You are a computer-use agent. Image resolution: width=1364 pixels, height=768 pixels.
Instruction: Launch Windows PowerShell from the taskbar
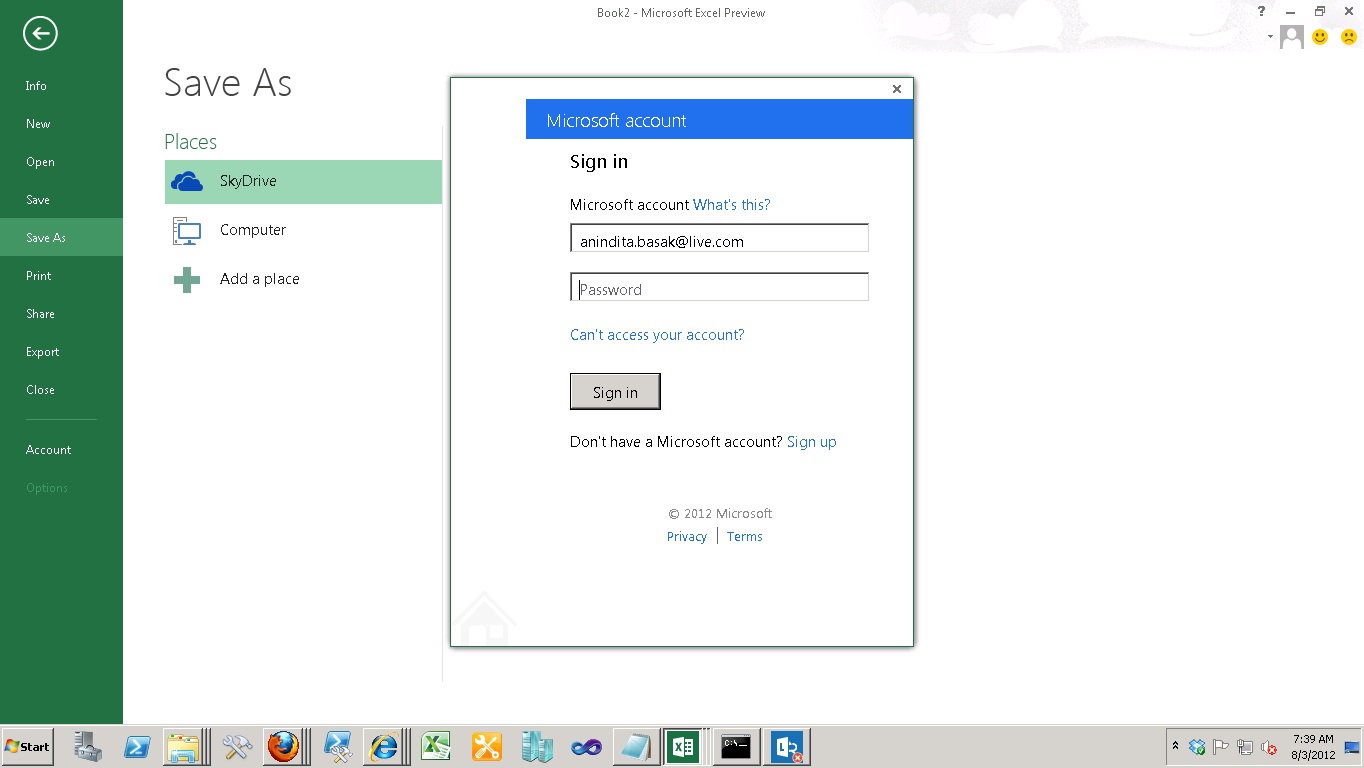point(137,746)
